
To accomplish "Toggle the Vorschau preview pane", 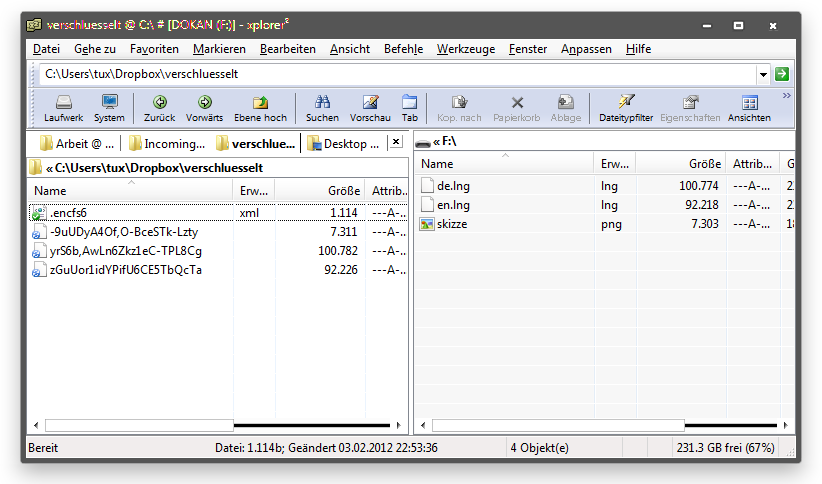I will click(x=370, y=107).
